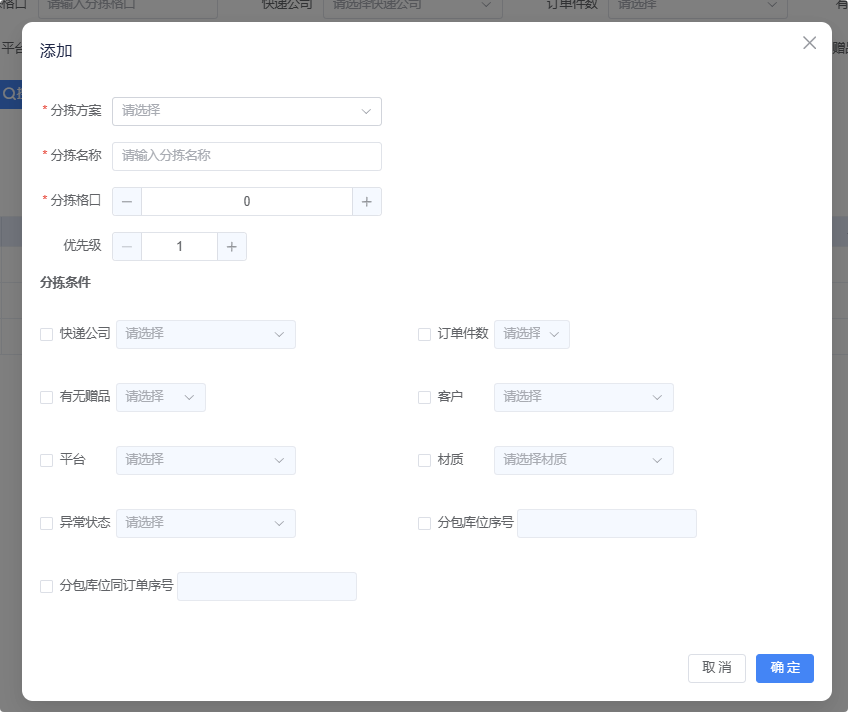Decrease 优先级 with minus button
The width and height of the screenshot is (848, 712).
tap(127, 247)
